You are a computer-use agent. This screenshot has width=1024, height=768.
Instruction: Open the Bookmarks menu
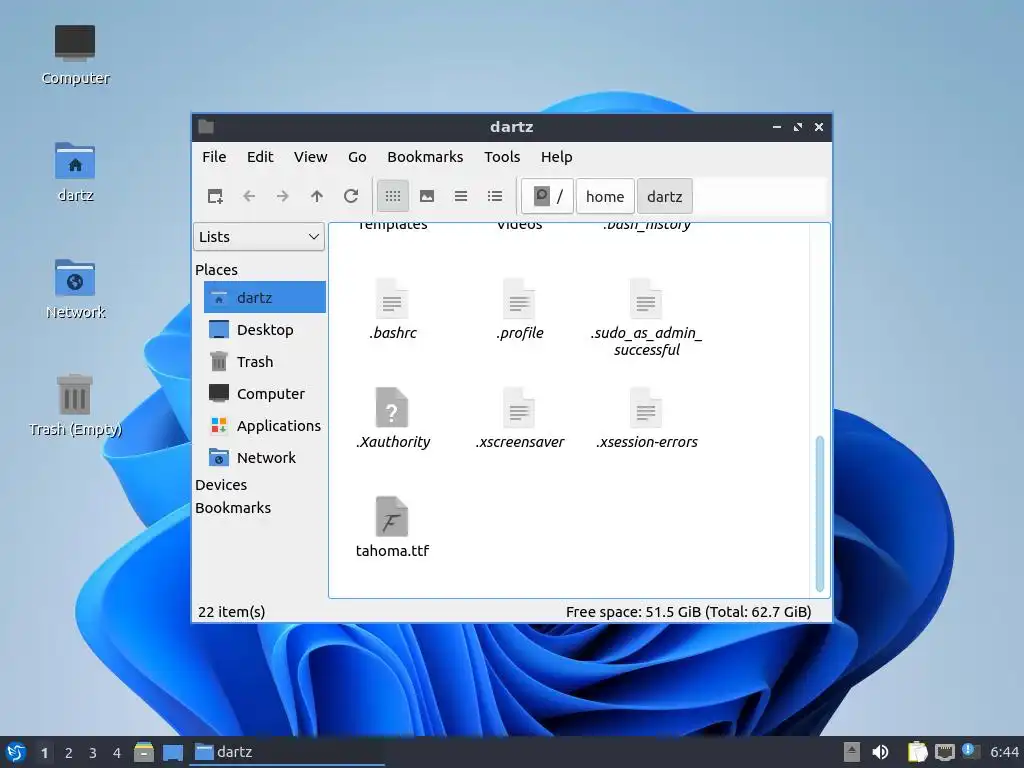coord(425,157)
